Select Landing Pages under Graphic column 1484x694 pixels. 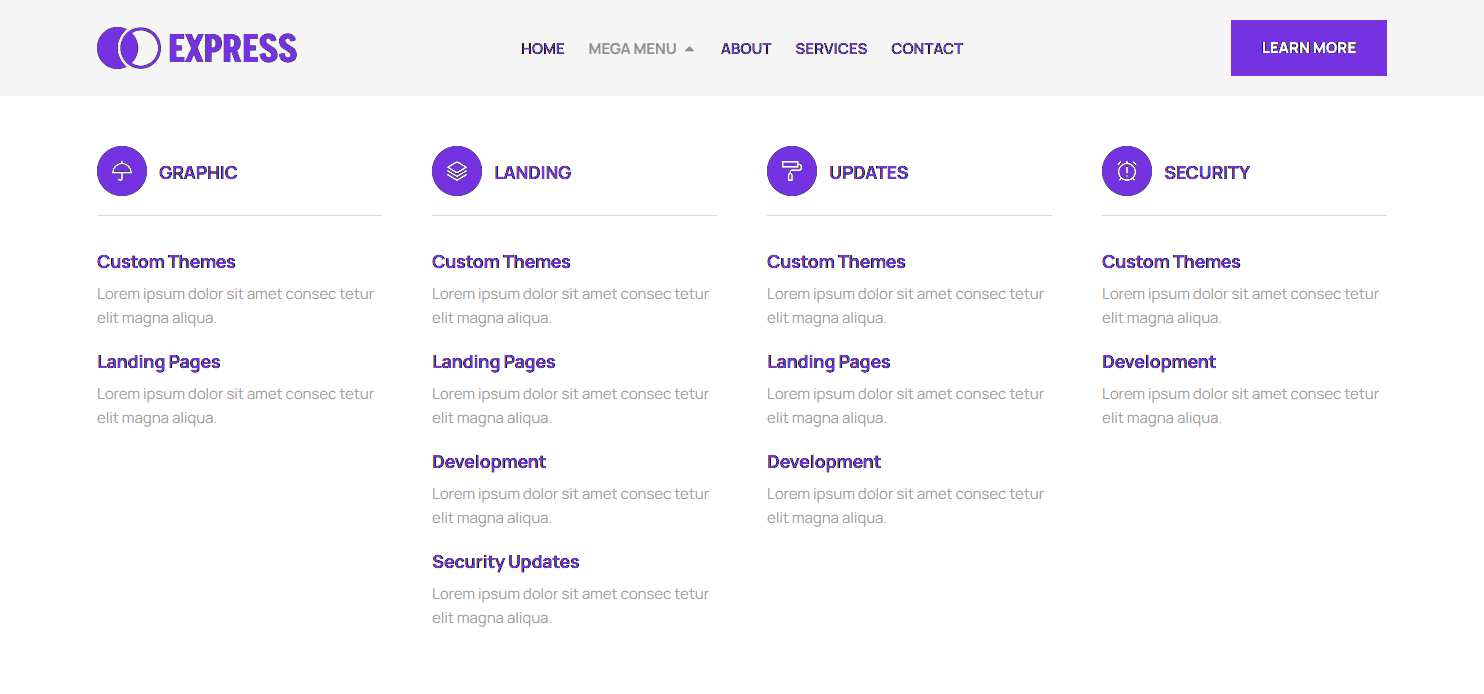point(158,362)
